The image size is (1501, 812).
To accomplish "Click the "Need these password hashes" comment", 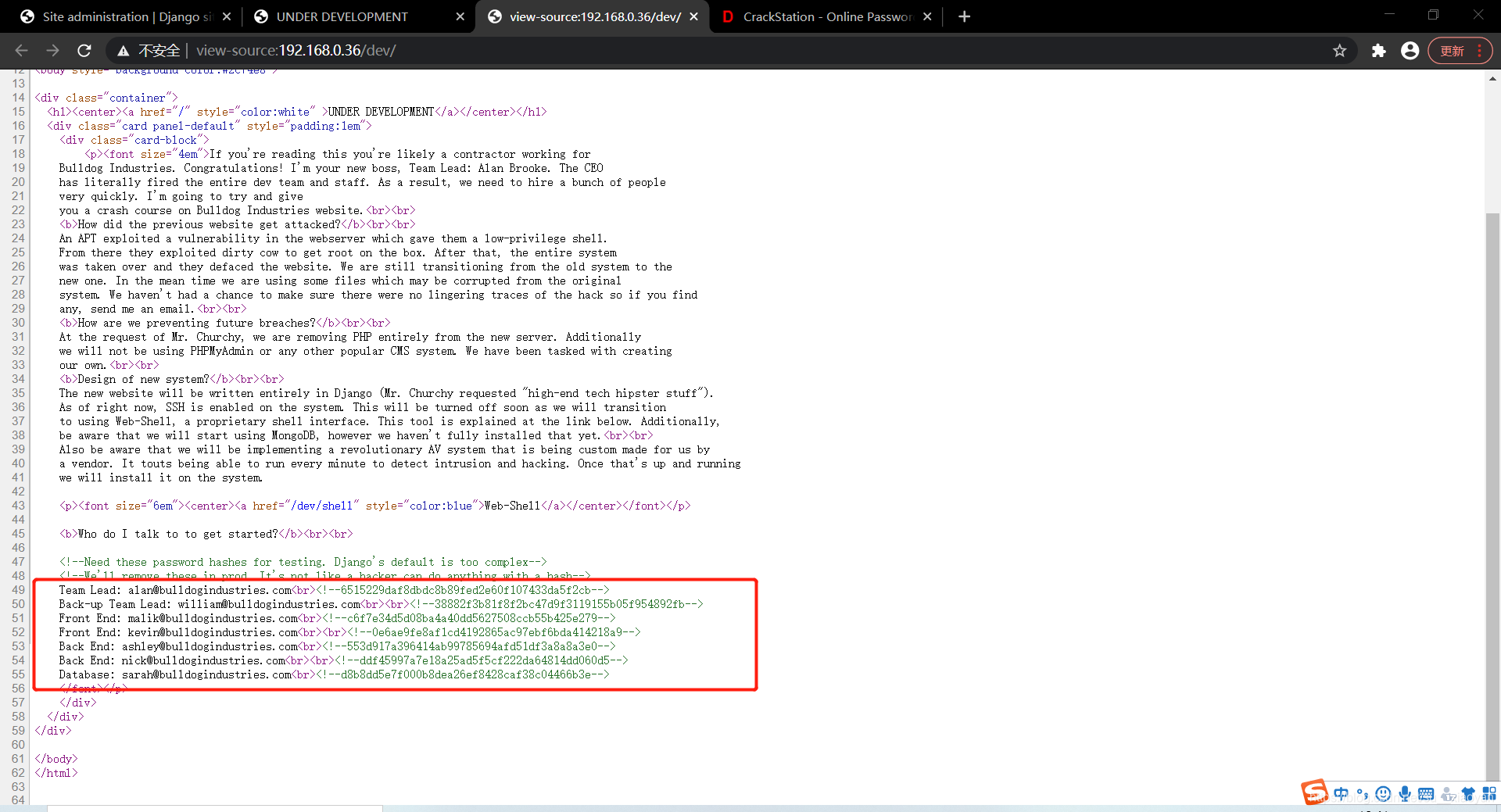I will point(303,562).
